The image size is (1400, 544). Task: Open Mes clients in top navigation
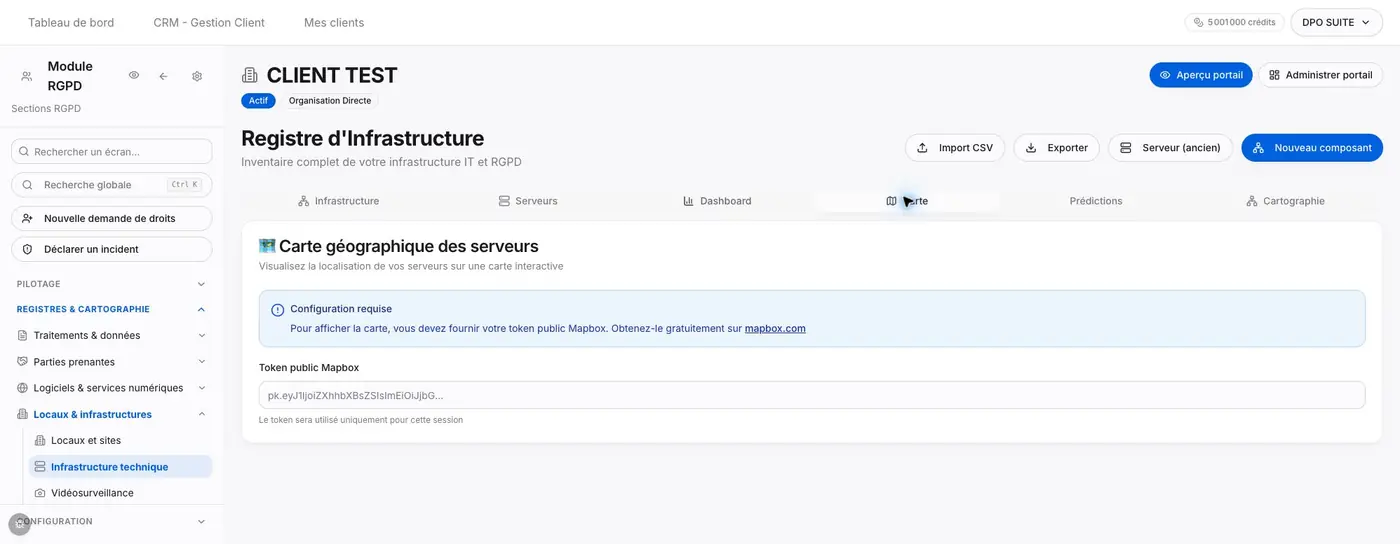(x=334, y=22)
